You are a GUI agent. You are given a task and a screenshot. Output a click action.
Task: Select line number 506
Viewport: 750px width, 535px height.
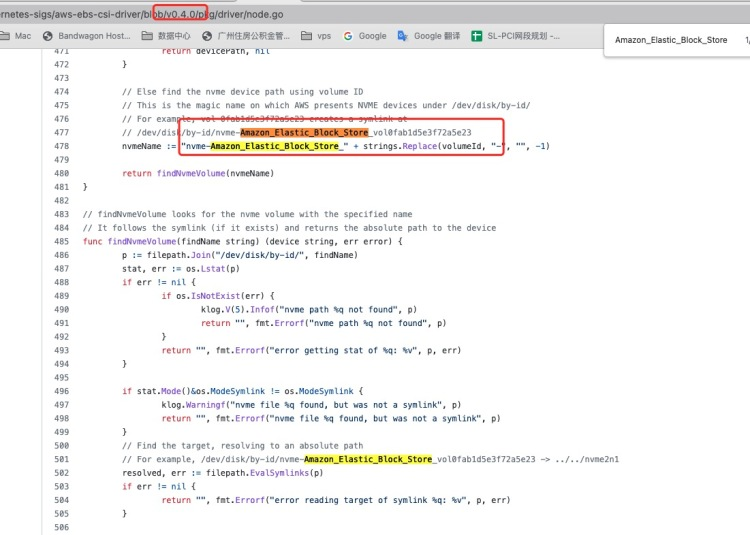[62, 527]
